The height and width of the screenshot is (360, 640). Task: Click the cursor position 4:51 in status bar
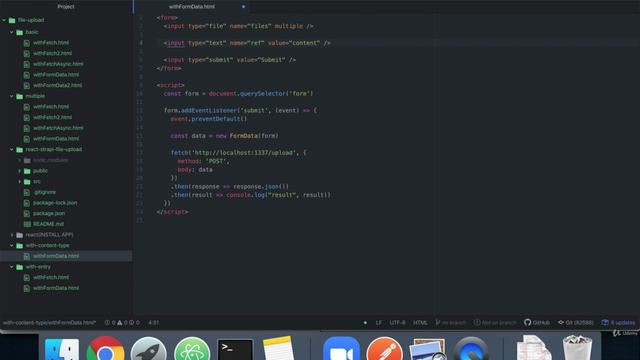153,322
